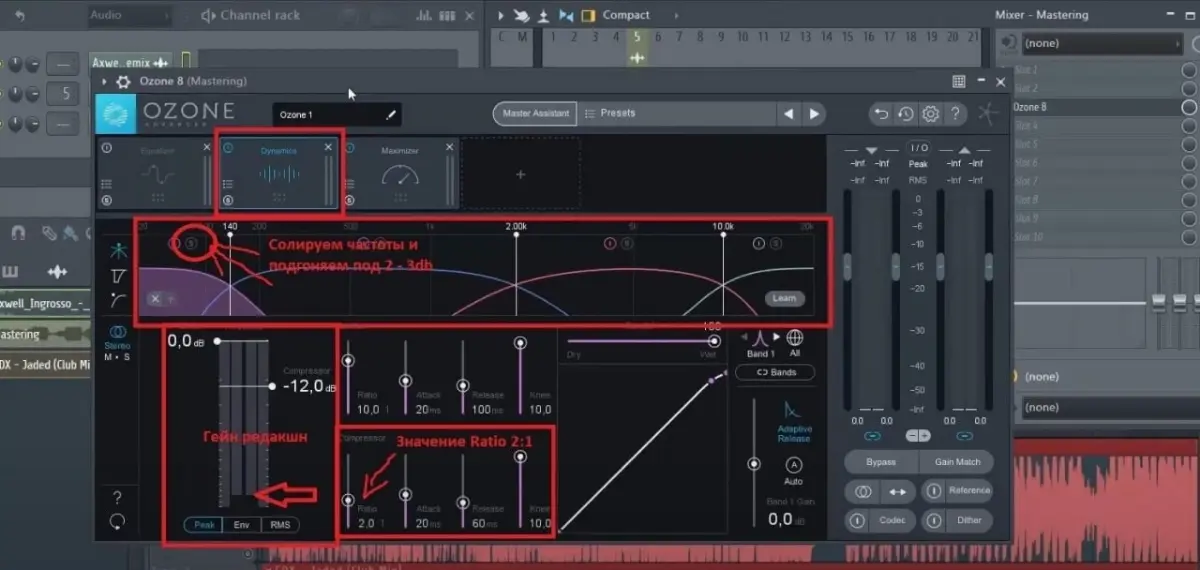Click the Band 1 selector icon
Image resolution: width=1200 pixels, height=570 pixels.
pyautogui.click(x=759, y=338)
